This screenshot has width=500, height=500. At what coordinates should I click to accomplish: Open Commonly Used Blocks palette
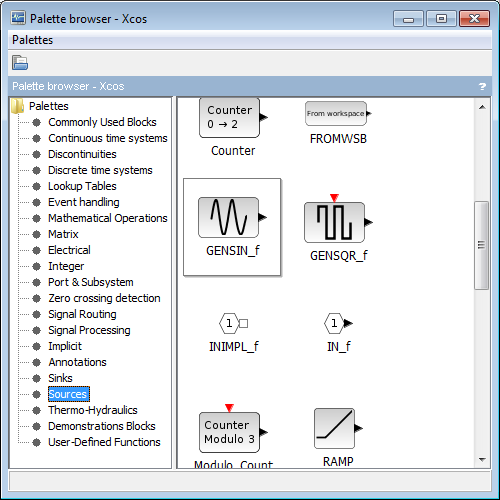tap(102, 122)
